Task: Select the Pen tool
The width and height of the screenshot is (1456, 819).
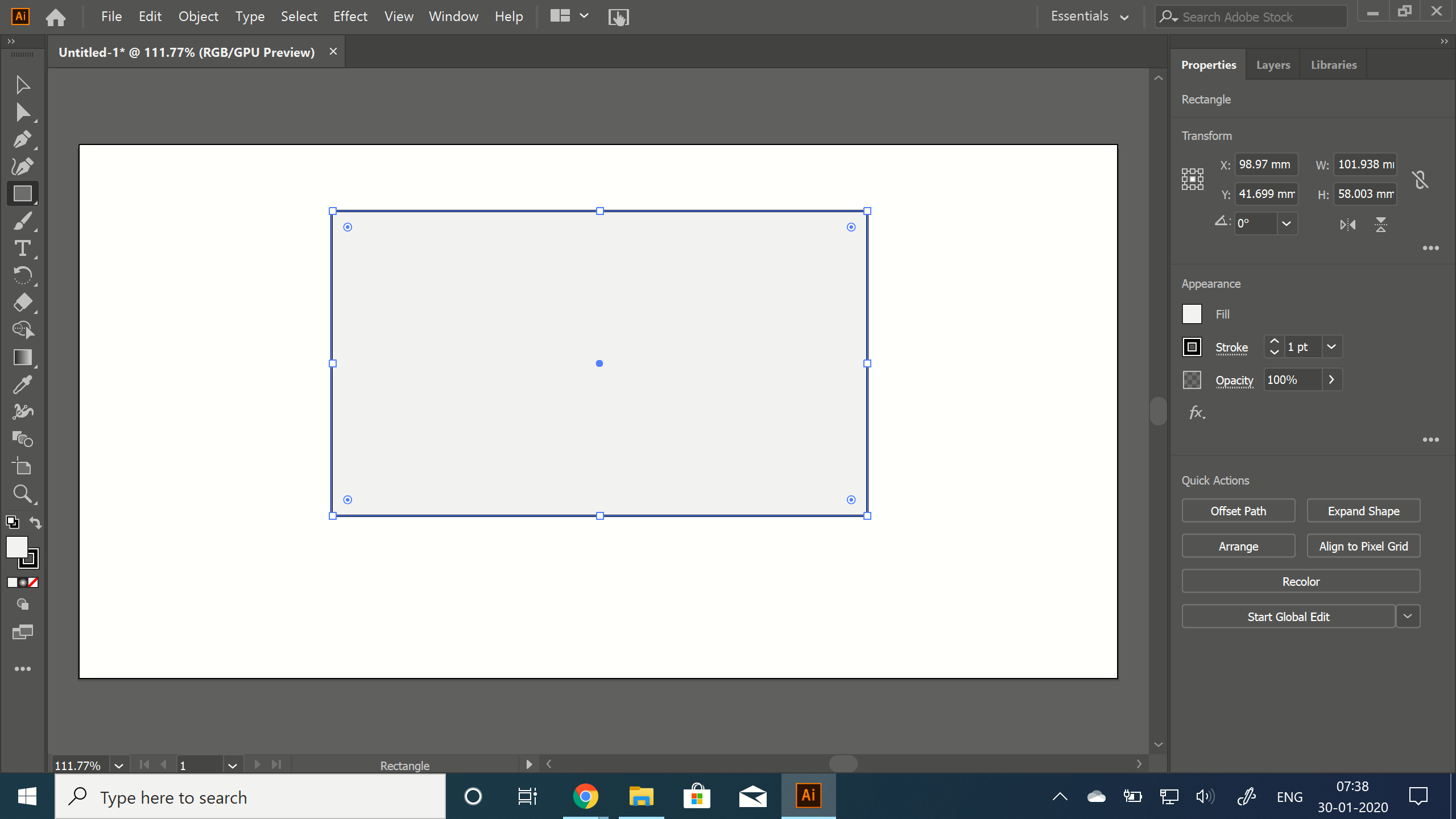Action: (x=23, y=139)
